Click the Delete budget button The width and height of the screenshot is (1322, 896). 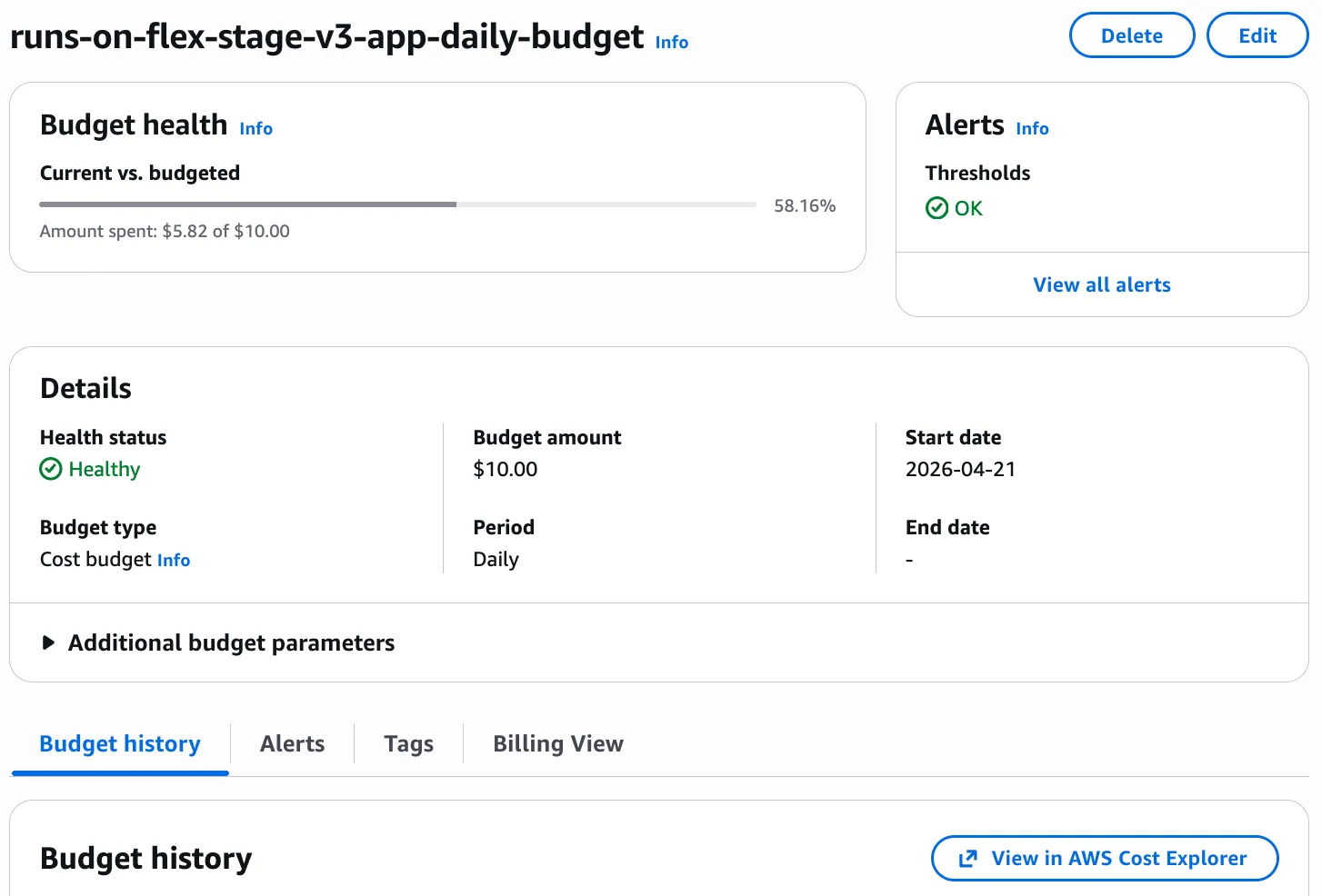[x=1132, y=35]
